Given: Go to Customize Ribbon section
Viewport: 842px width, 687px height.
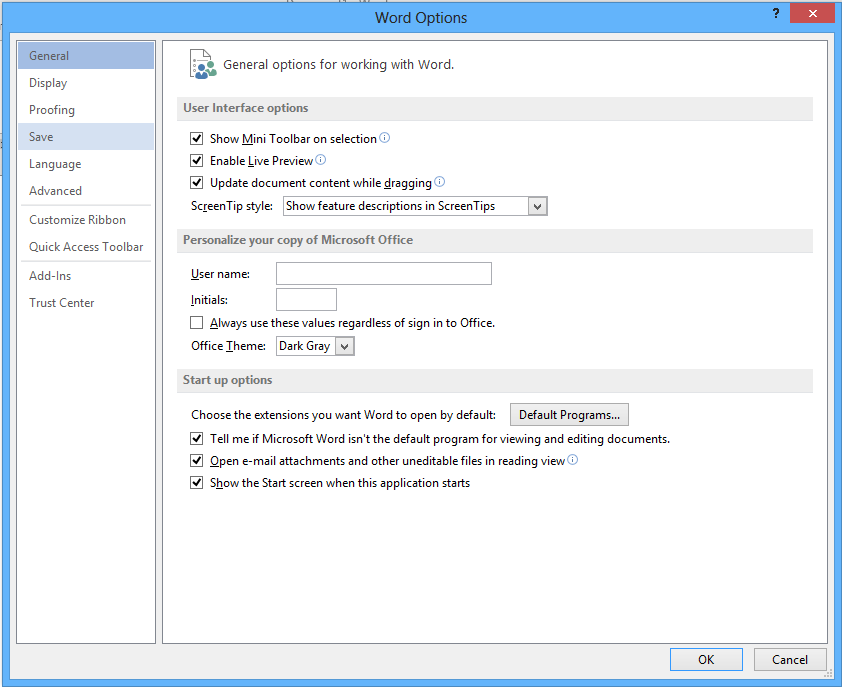Looking at the screenshot, I should pos(77,220).
